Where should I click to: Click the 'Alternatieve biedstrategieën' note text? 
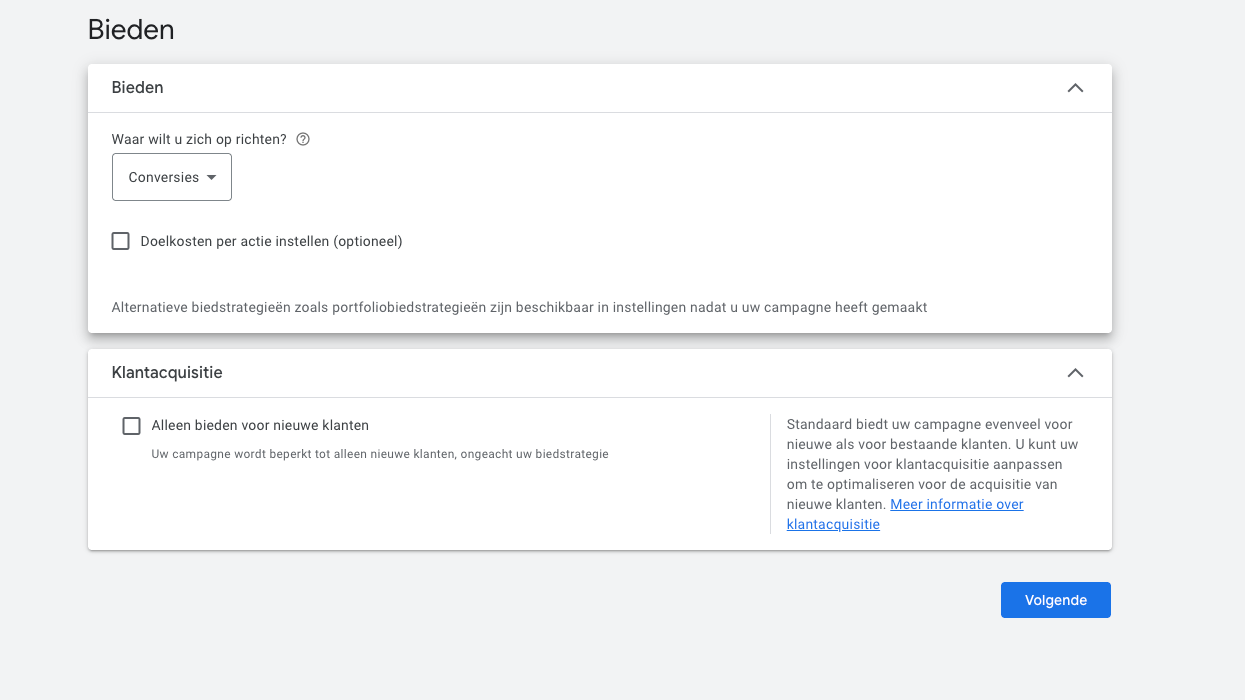[519, 308]
